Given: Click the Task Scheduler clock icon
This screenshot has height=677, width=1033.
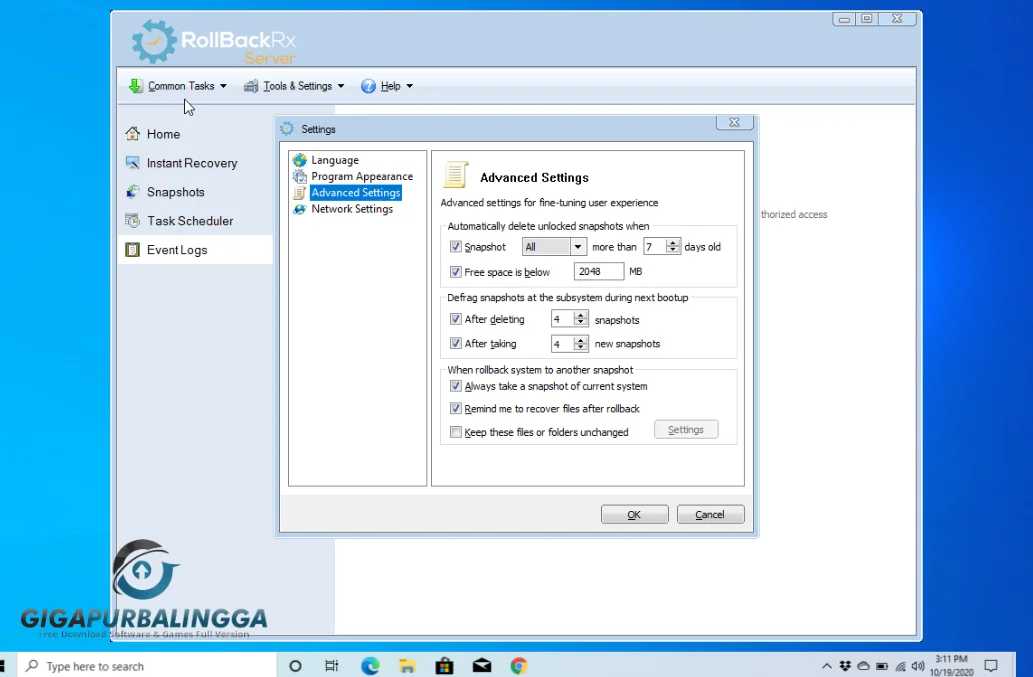Looking at the screenshot, I should 132,221.
